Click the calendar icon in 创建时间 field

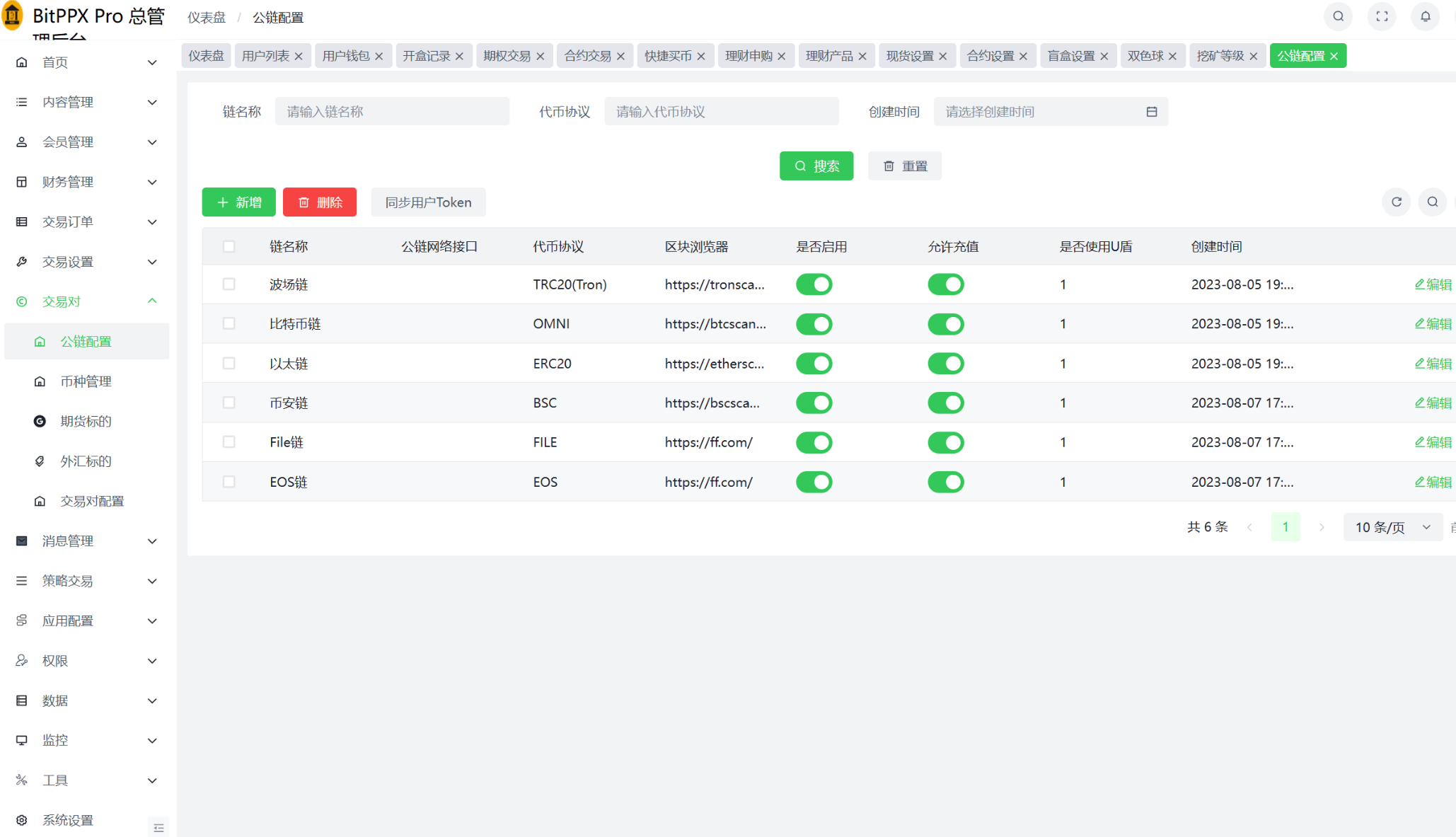tap(1151, 112)
